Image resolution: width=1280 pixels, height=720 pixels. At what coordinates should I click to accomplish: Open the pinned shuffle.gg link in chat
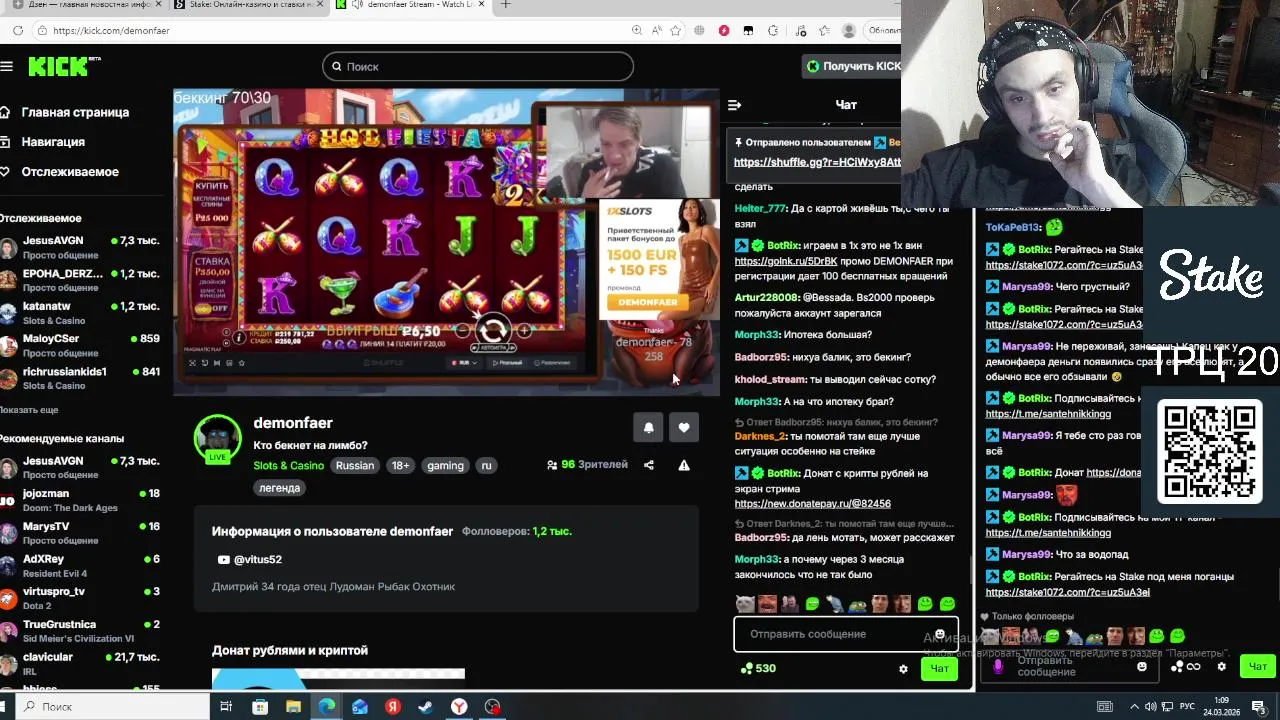coord(817,162)
